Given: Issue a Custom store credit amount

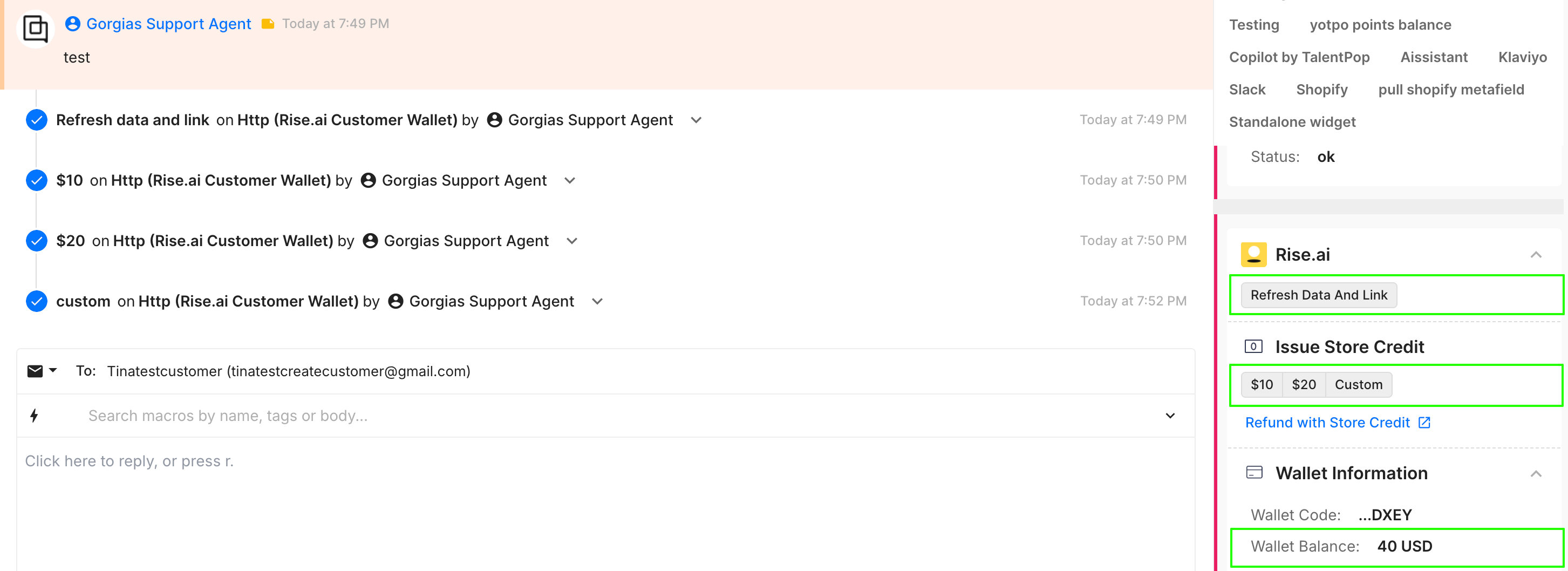Looking at the screenshot, I should pyautogui.click(x=1358, y=385).
